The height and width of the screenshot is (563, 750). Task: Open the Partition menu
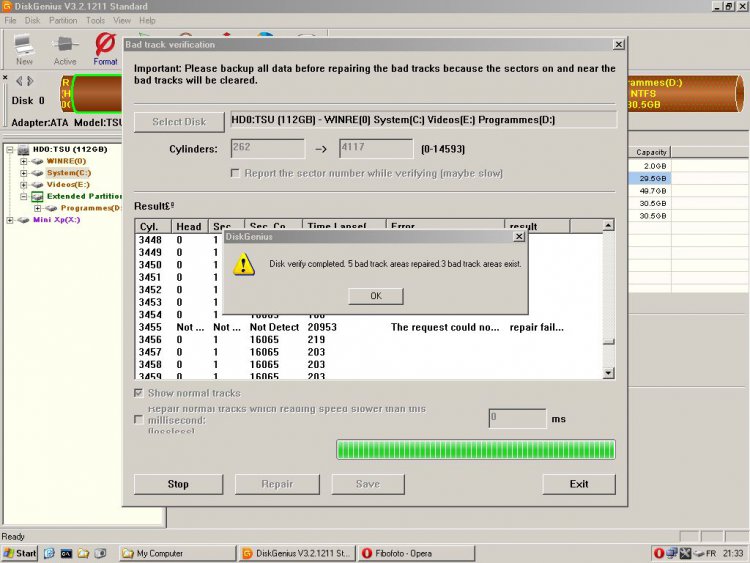coord(63,21)
